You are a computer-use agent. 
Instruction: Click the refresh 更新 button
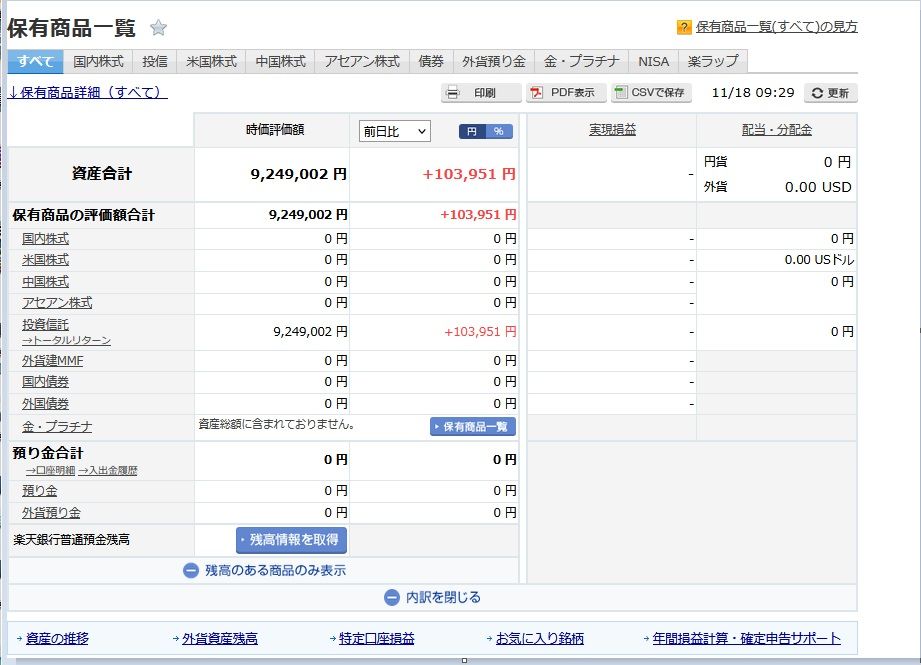click(x=831, y=93)
